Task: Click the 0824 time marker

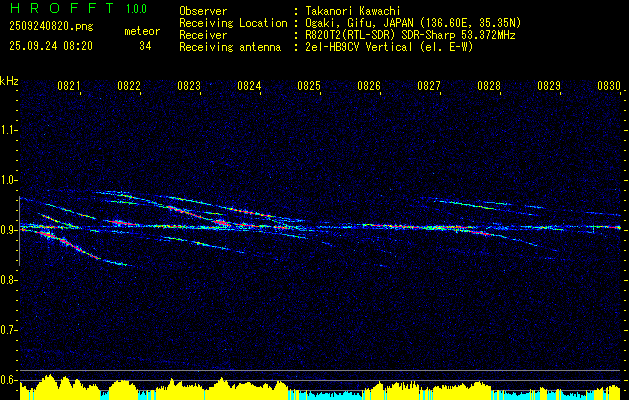Action: [x=249, y=86]
